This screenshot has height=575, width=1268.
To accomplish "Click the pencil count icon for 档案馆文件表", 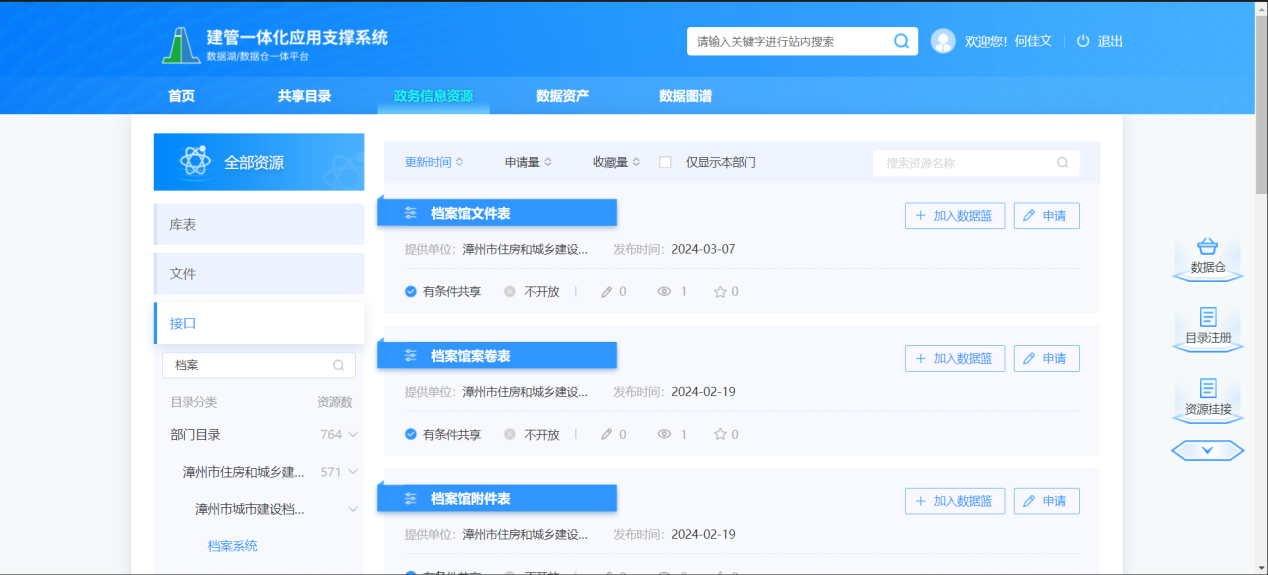I will 606,292.
